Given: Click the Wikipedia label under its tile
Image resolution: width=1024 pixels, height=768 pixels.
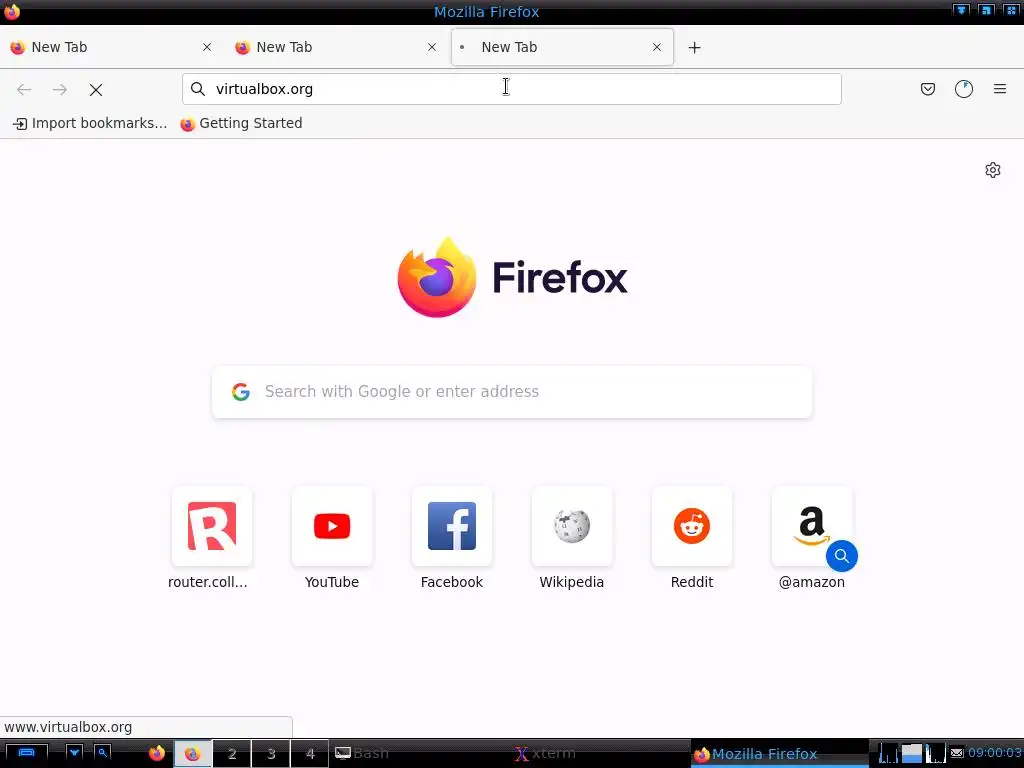Looking at the screenshot, I should point(571,582).
